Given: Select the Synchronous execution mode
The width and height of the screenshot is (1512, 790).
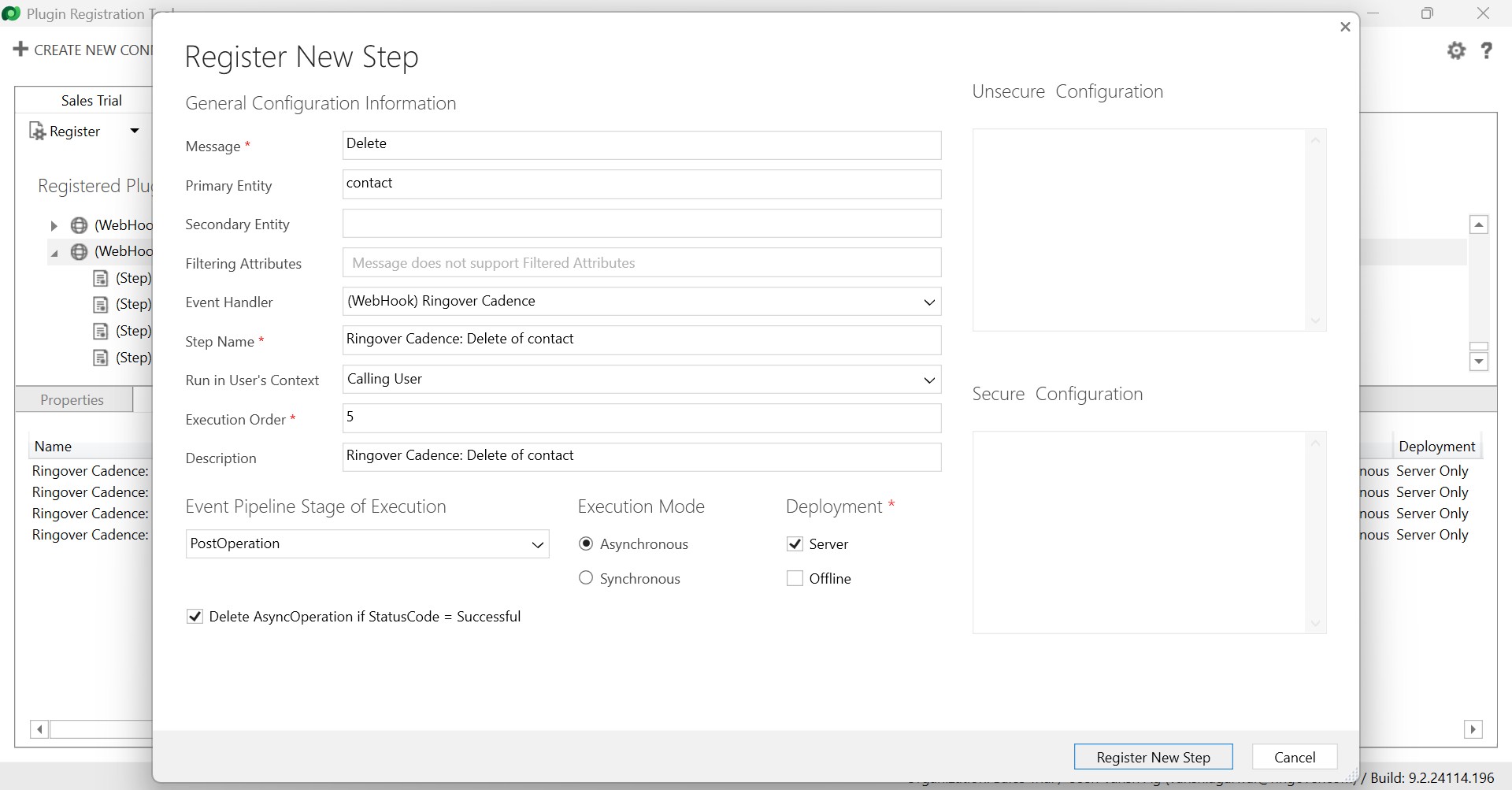Looking at the screenshot, I should 586,578.
